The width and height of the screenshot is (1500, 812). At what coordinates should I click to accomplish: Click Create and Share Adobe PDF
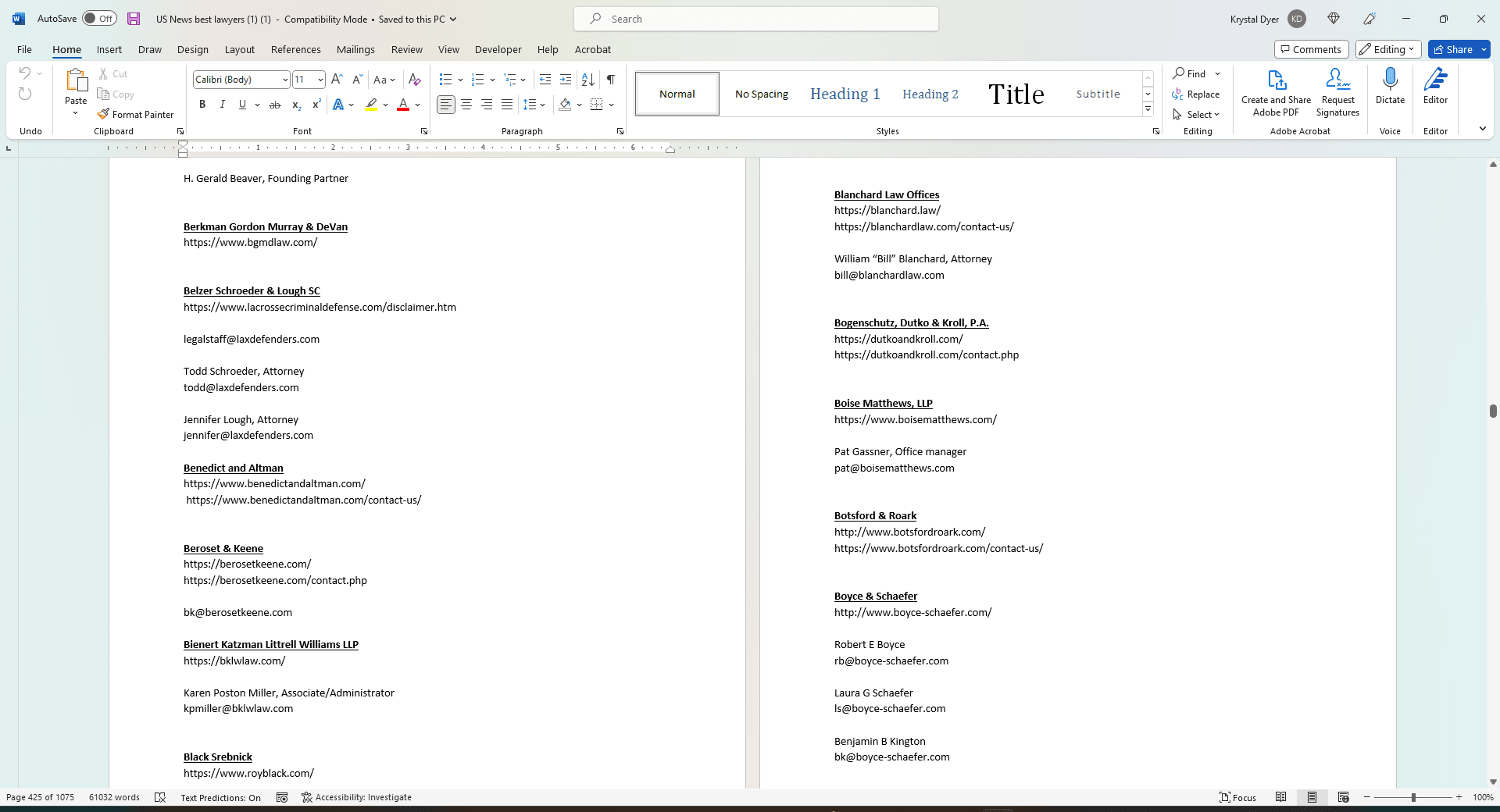tap(1276, 93)
